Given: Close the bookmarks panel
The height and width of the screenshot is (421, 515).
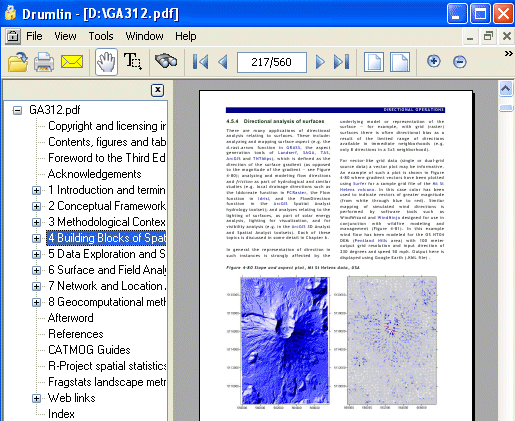Looking at the screenshot, I should pyautogui.click(x=158, y=90).
